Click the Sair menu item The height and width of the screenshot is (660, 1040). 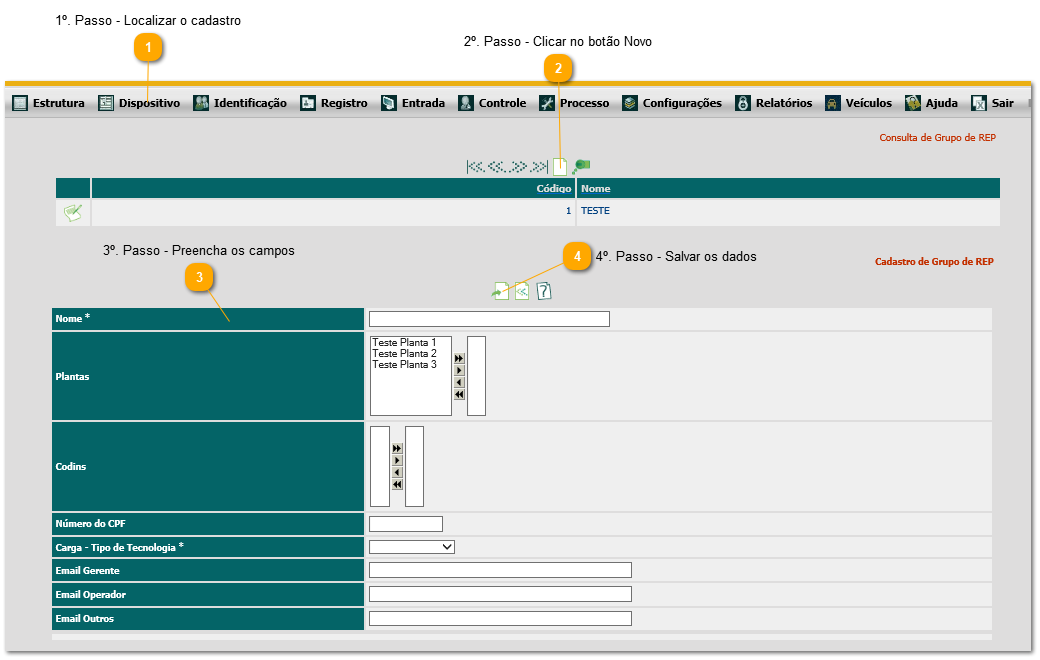(993, 103)
